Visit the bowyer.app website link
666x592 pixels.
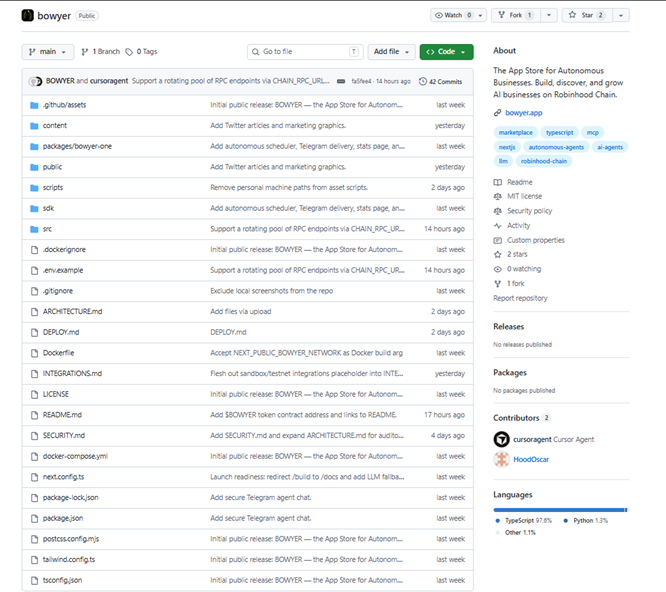(524, 113)
